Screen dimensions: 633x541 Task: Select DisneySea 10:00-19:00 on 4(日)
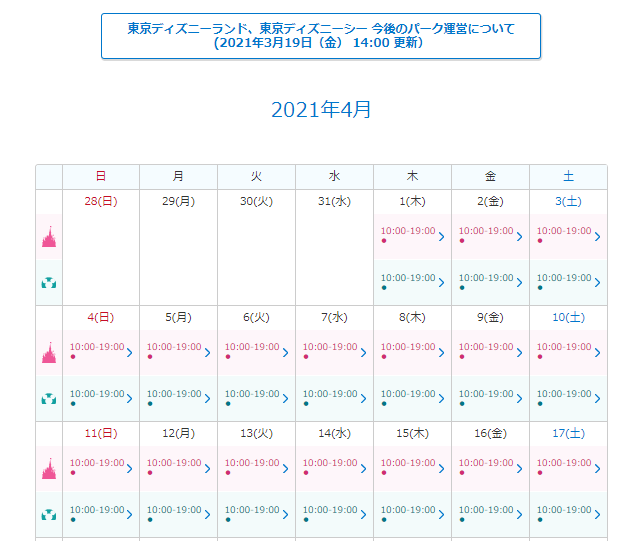coord(97,394)
